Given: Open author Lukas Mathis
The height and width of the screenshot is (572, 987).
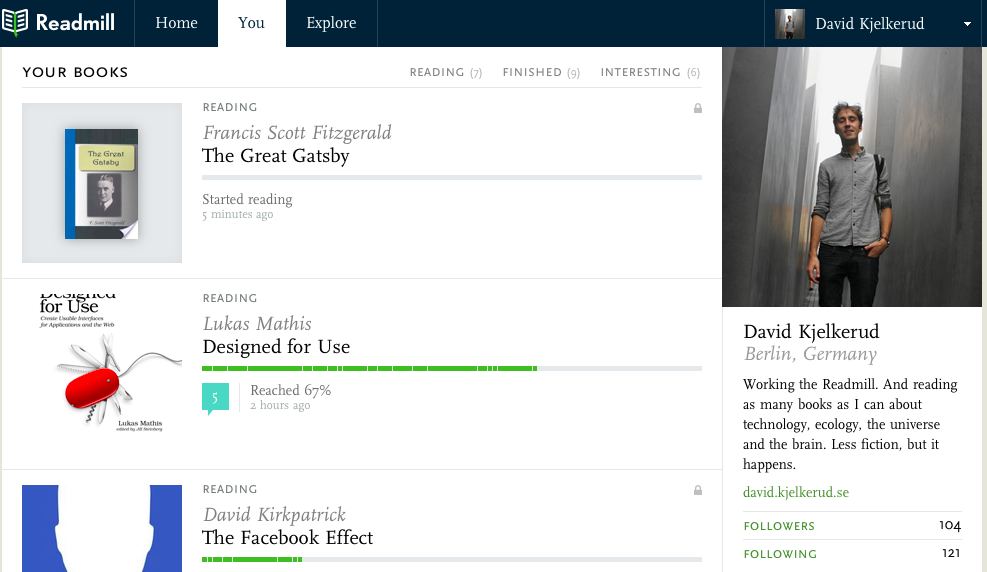Looking at the screenshot, I should click(257, 324).
